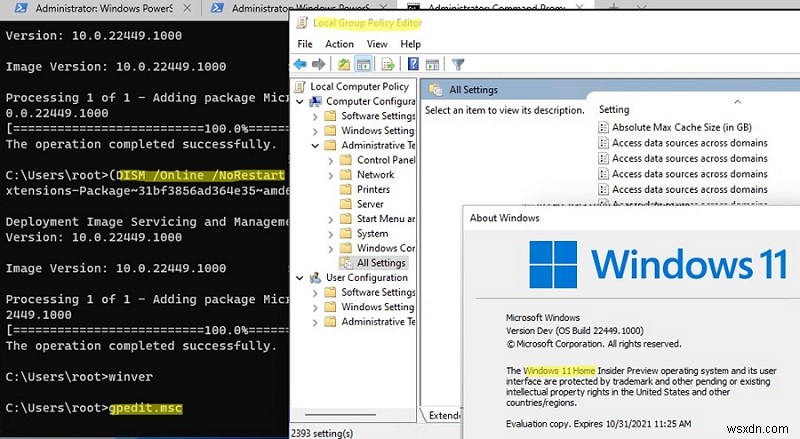The width and height of the screenshot is (800, 439).
Task: Select the User Configuration label
Action: pos(367,278)
